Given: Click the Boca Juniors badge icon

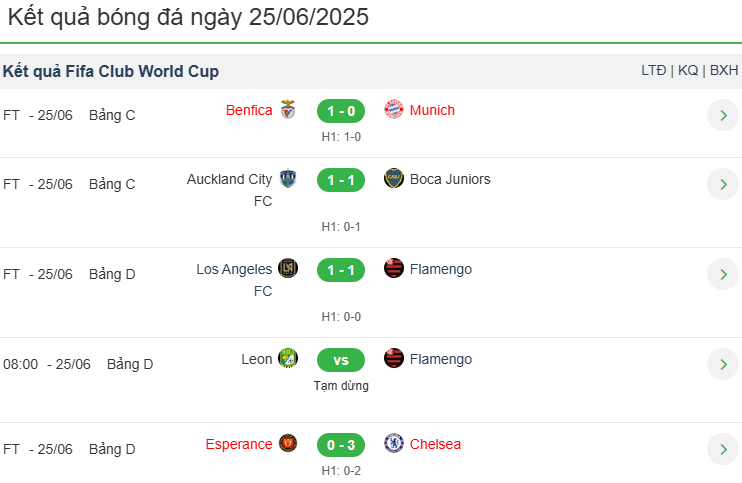Looking at the screenshot, I should [x=394, y=178].
